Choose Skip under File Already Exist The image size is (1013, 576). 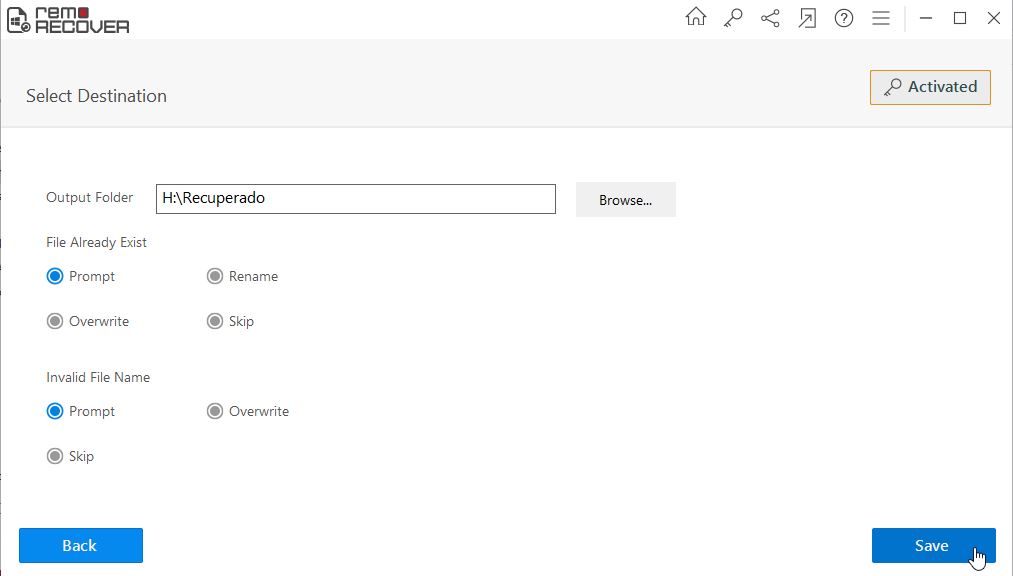click(215, 321)
